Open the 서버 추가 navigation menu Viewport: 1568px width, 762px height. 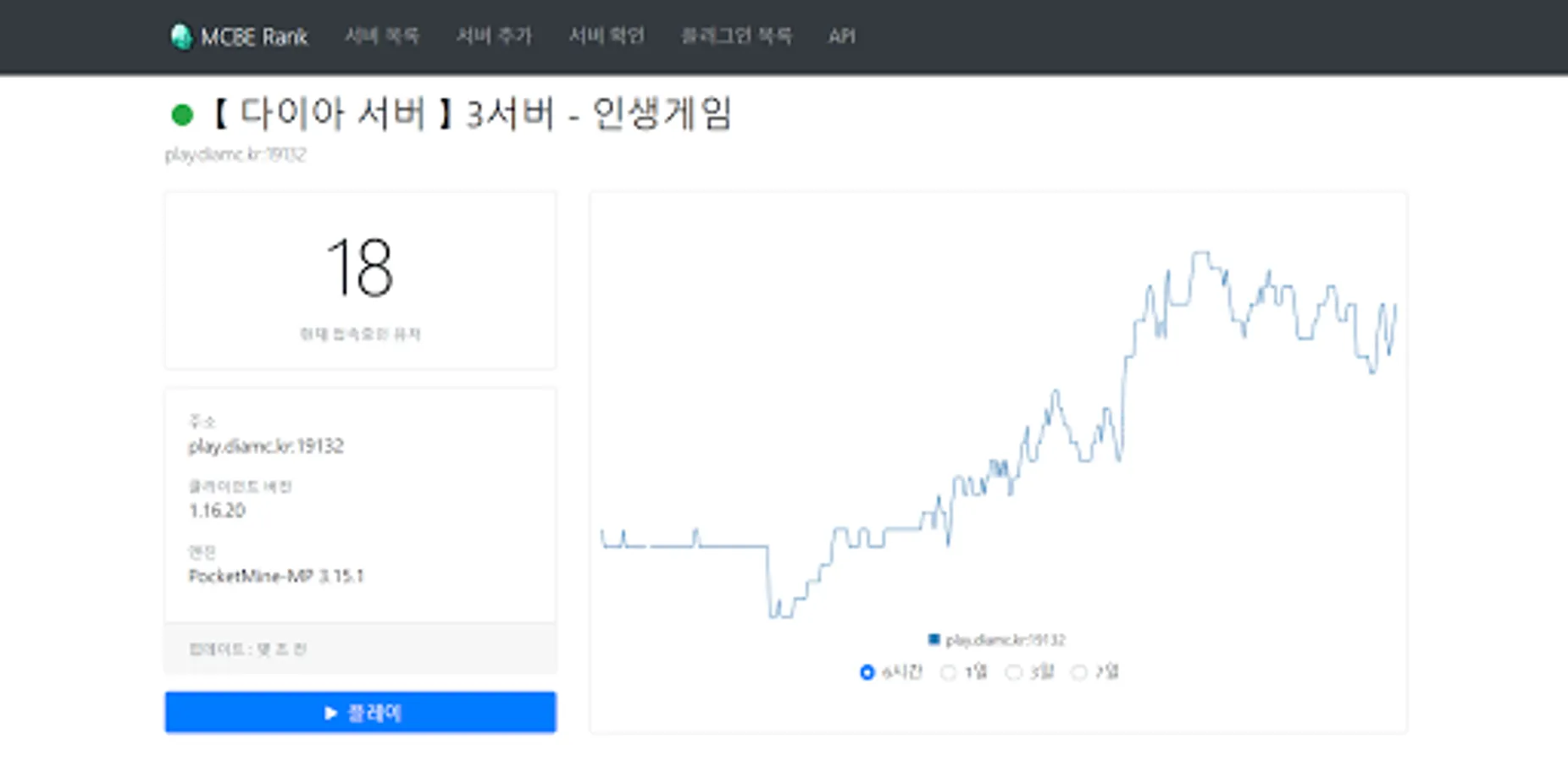[x=496, y=36]
